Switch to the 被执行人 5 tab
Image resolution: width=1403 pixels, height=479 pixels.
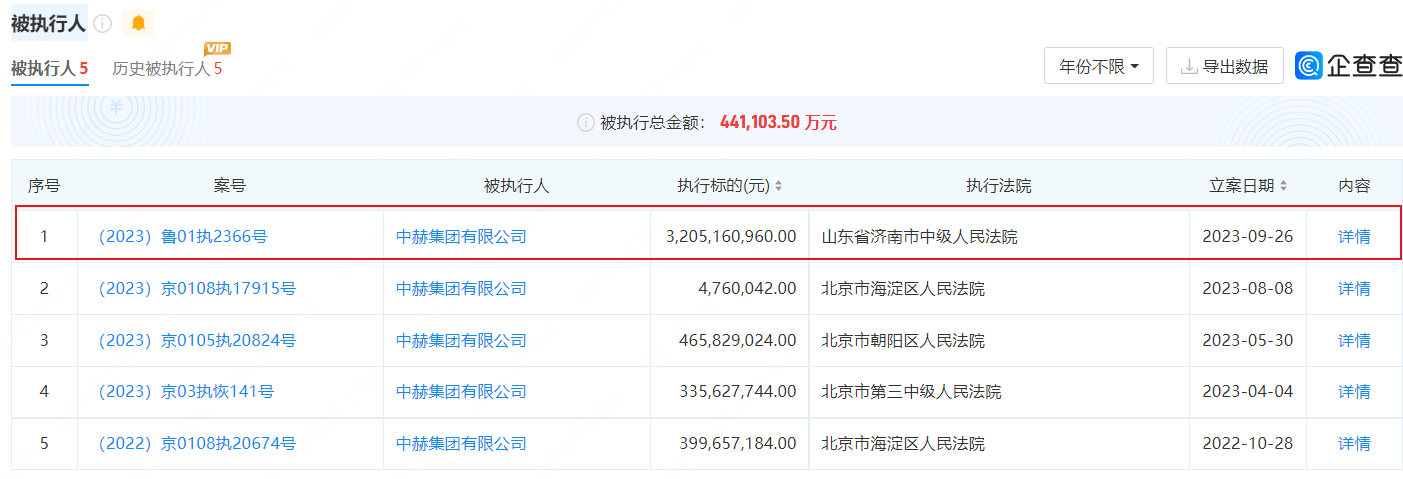coord(50,69)
